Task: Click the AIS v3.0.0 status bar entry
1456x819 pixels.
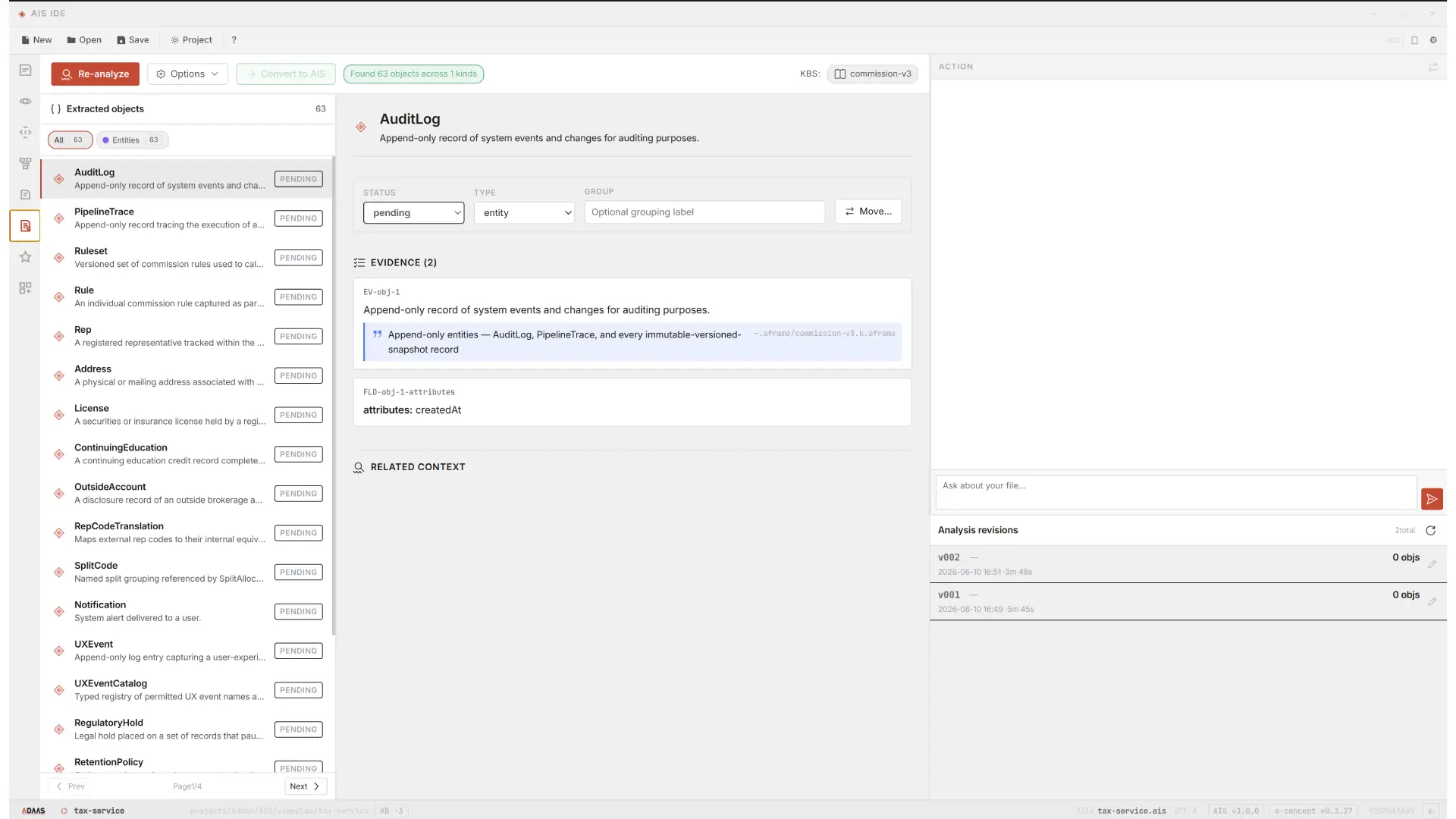Action: [x=1235, y=811]
